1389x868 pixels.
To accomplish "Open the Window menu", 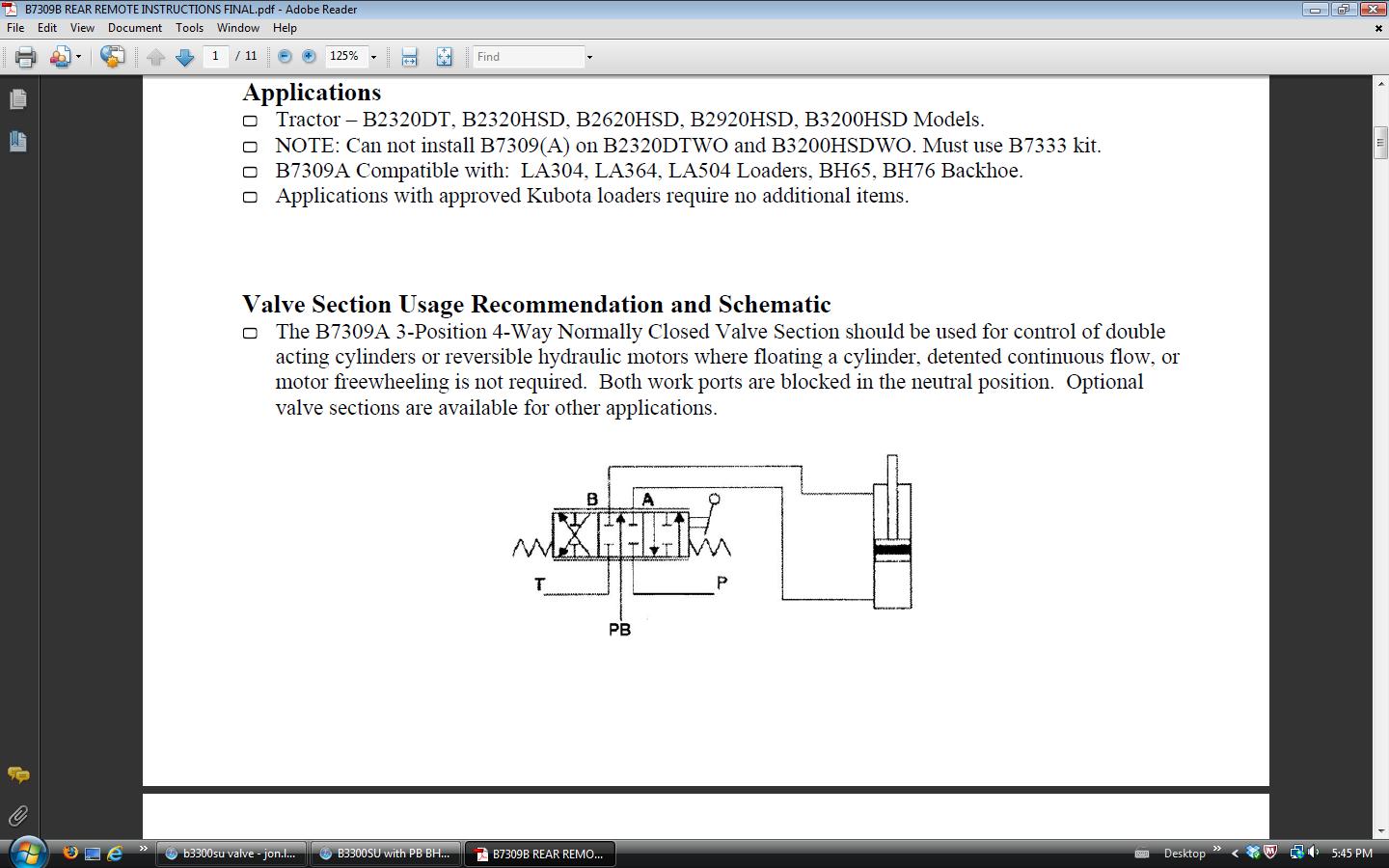I will pos(237,28).
